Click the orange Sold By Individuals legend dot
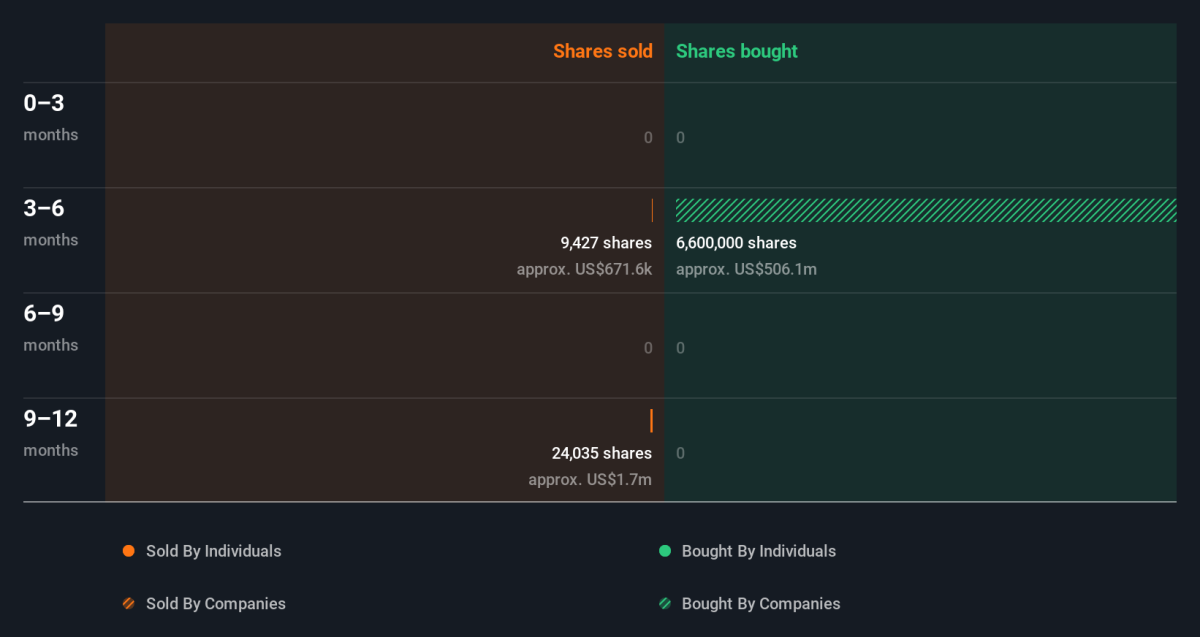 pyautogui.click(x=128, y=551)
